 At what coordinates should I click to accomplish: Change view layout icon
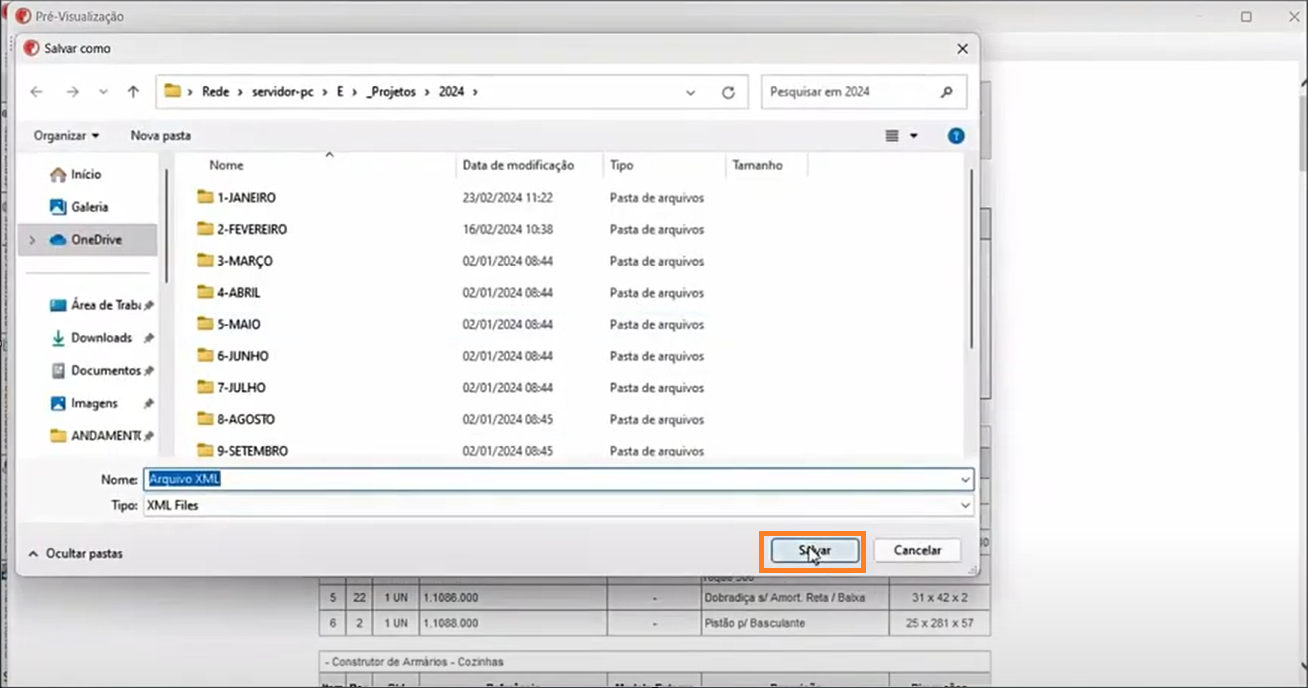pos(892,135)
